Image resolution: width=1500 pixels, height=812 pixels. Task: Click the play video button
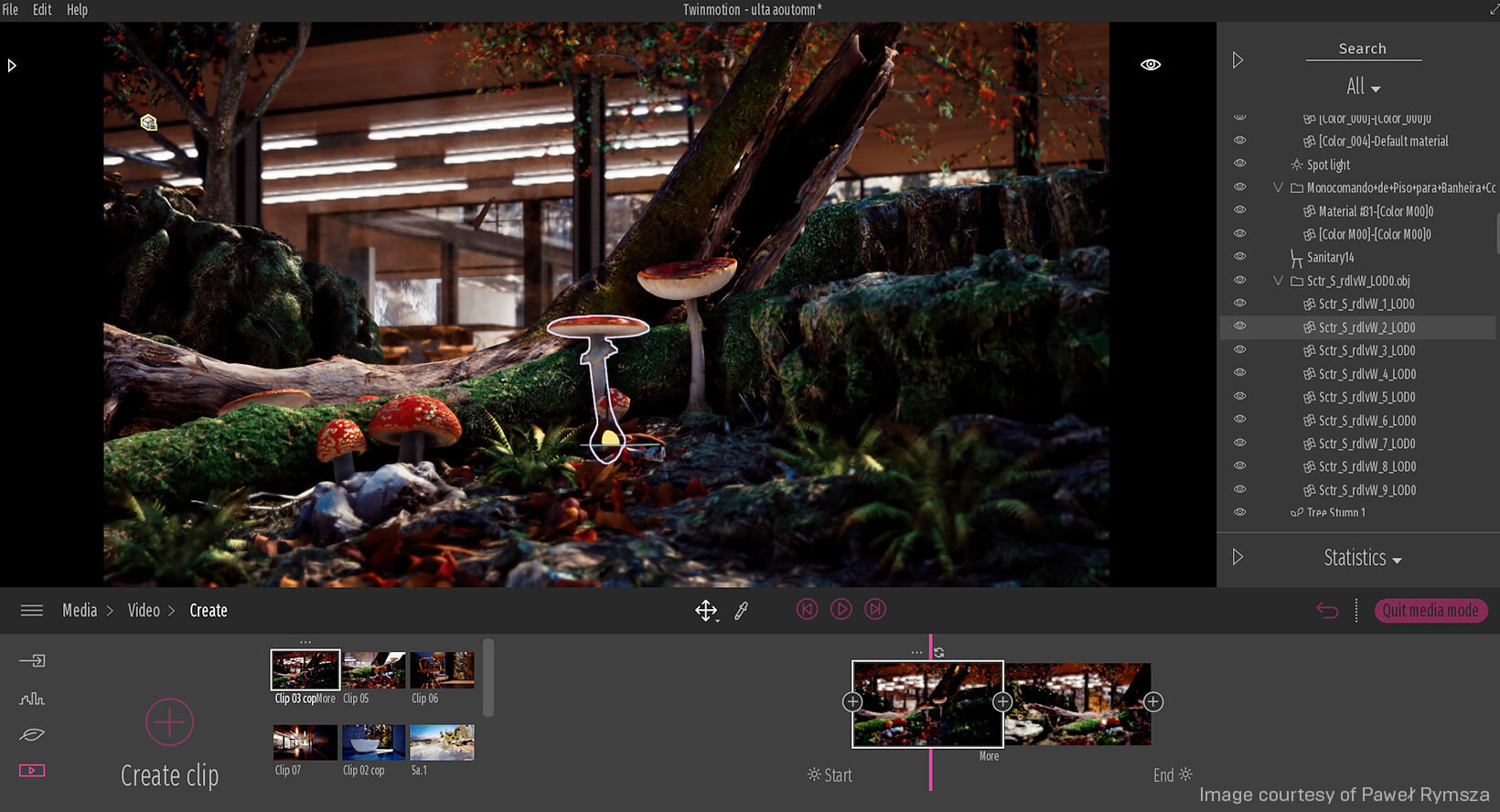click(841, 609)
